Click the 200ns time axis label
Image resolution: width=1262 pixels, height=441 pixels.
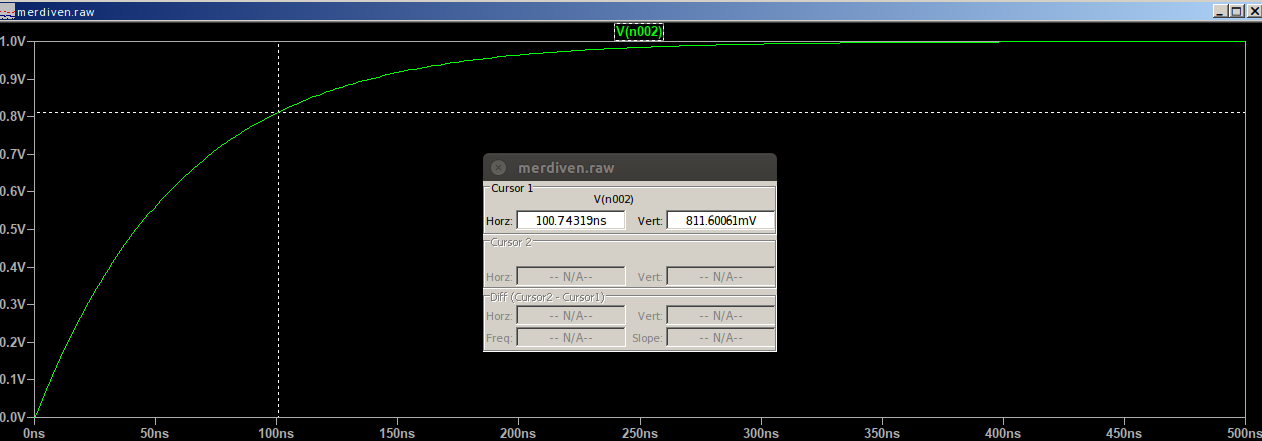(518, 434)
